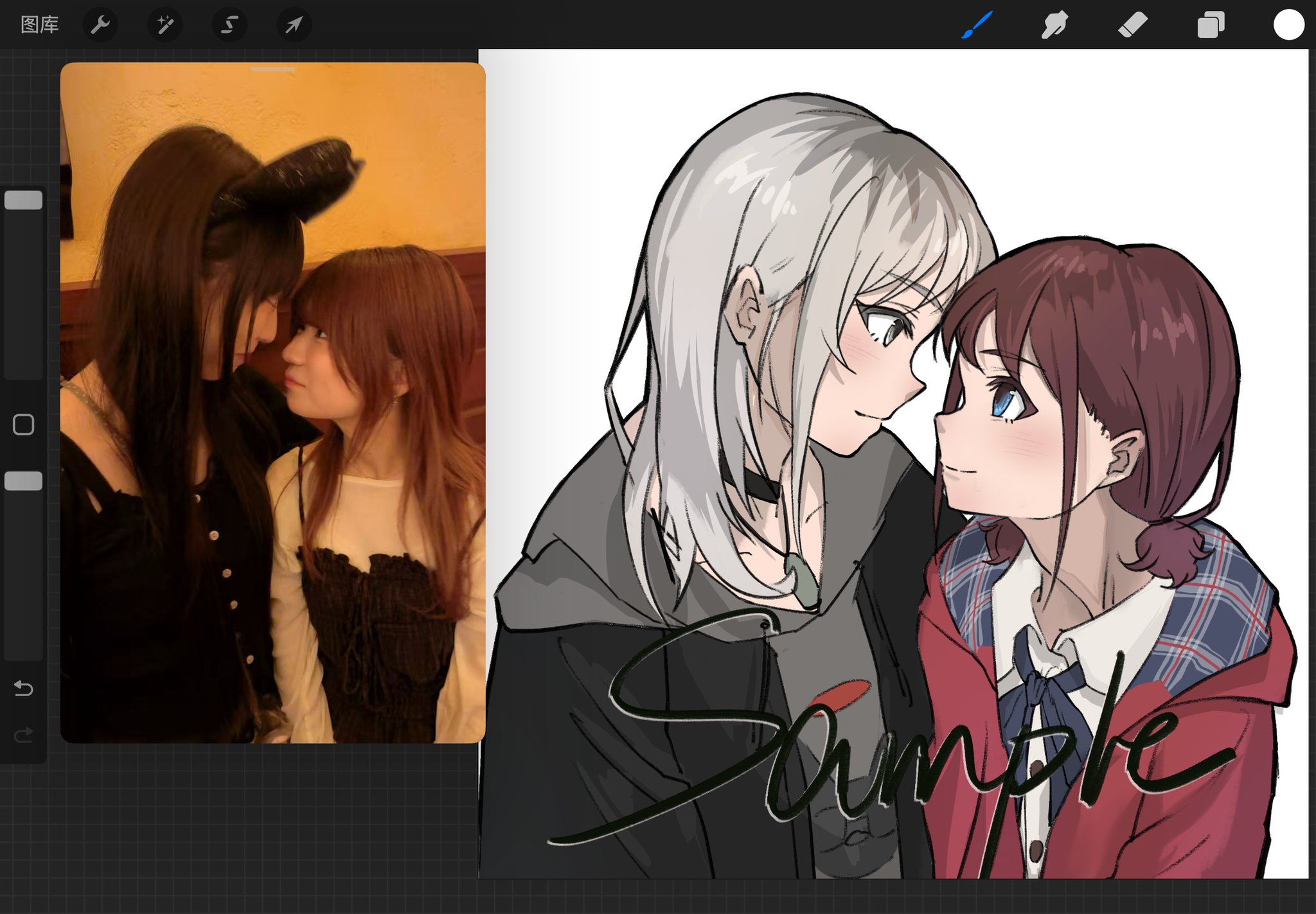The image size is (1316, 914).
Task: Activate the Transform arrow tool
Action: pyautogui.click(x=294, y=25)
